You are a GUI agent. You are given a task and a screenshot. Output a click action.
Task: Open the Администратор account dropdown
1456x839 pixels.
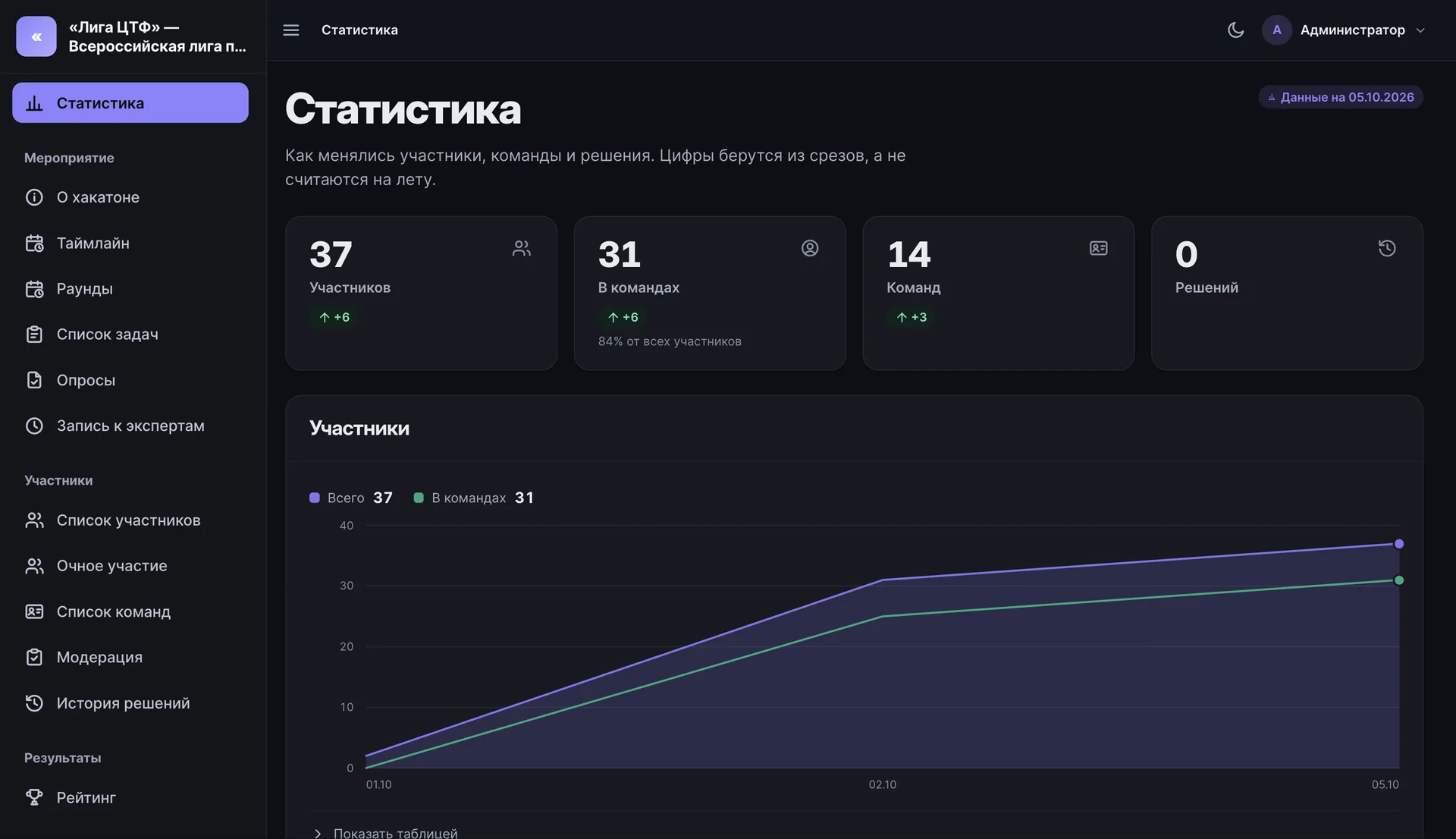[1344, 30]
